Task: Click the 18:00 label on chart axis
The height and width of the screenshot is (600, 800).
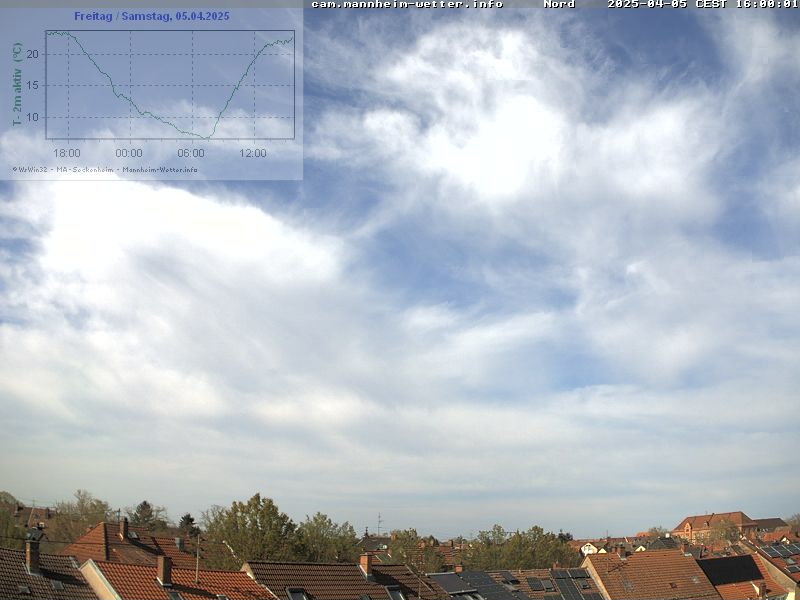Action: click(x=67, y=153)
